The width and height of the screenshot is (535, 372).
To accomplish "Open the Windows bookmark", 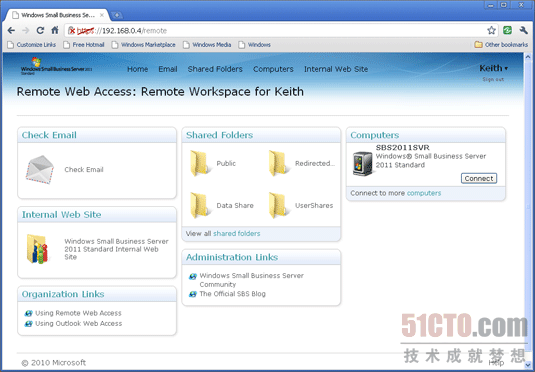I will 255,45.
